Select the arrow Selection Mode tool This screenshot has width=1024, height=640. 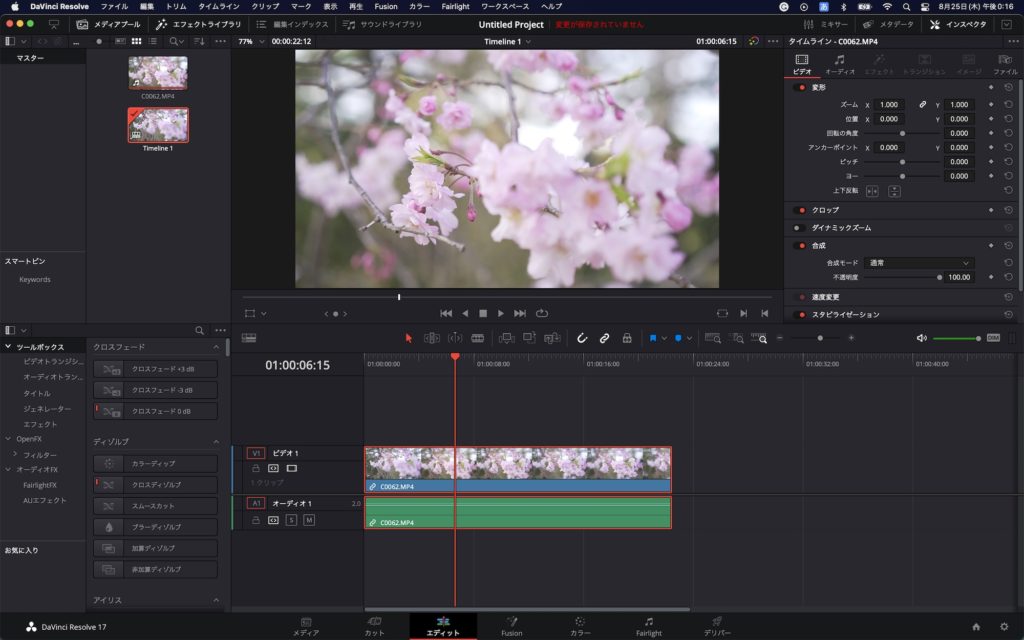(408, 338)
